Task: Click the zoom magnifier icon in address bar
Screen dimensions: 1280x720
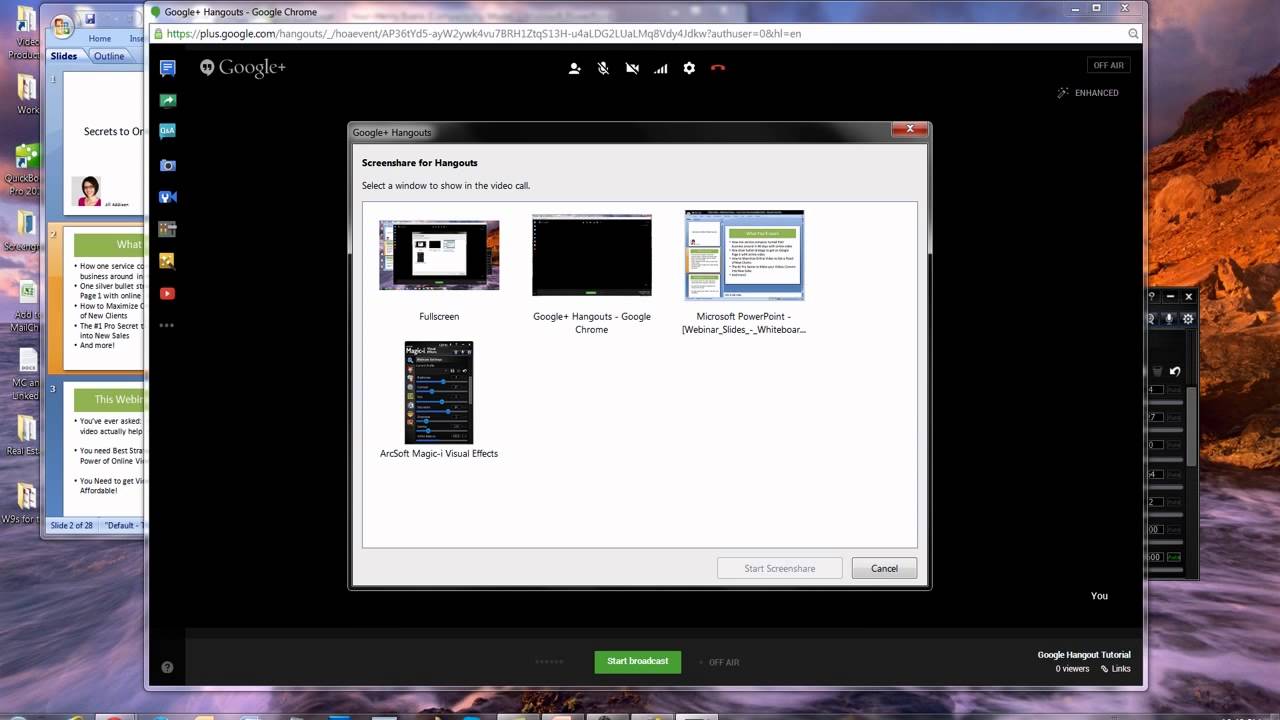Action: (x=1133, y=33)
